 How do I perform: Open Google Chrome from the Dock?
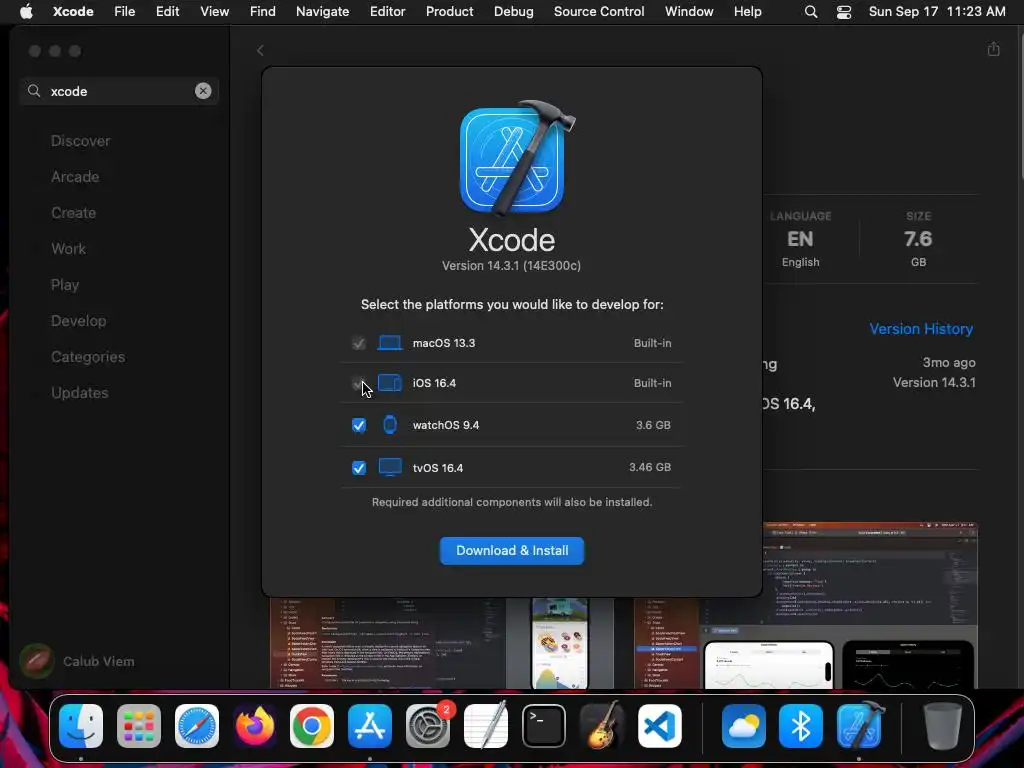tap(312, 726)
